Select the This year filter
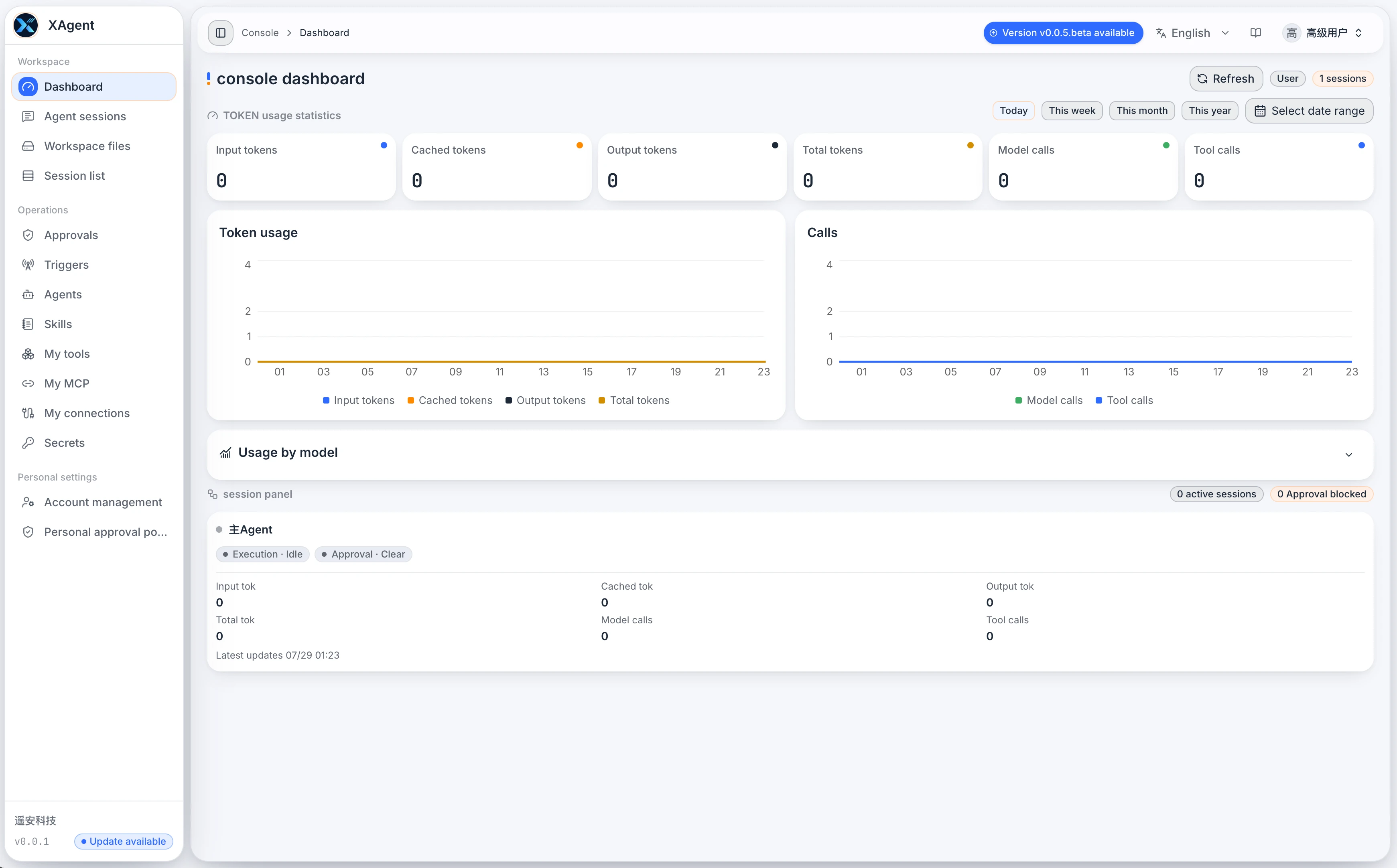This screenshot has width=1397, height=868. point(1209,111)
